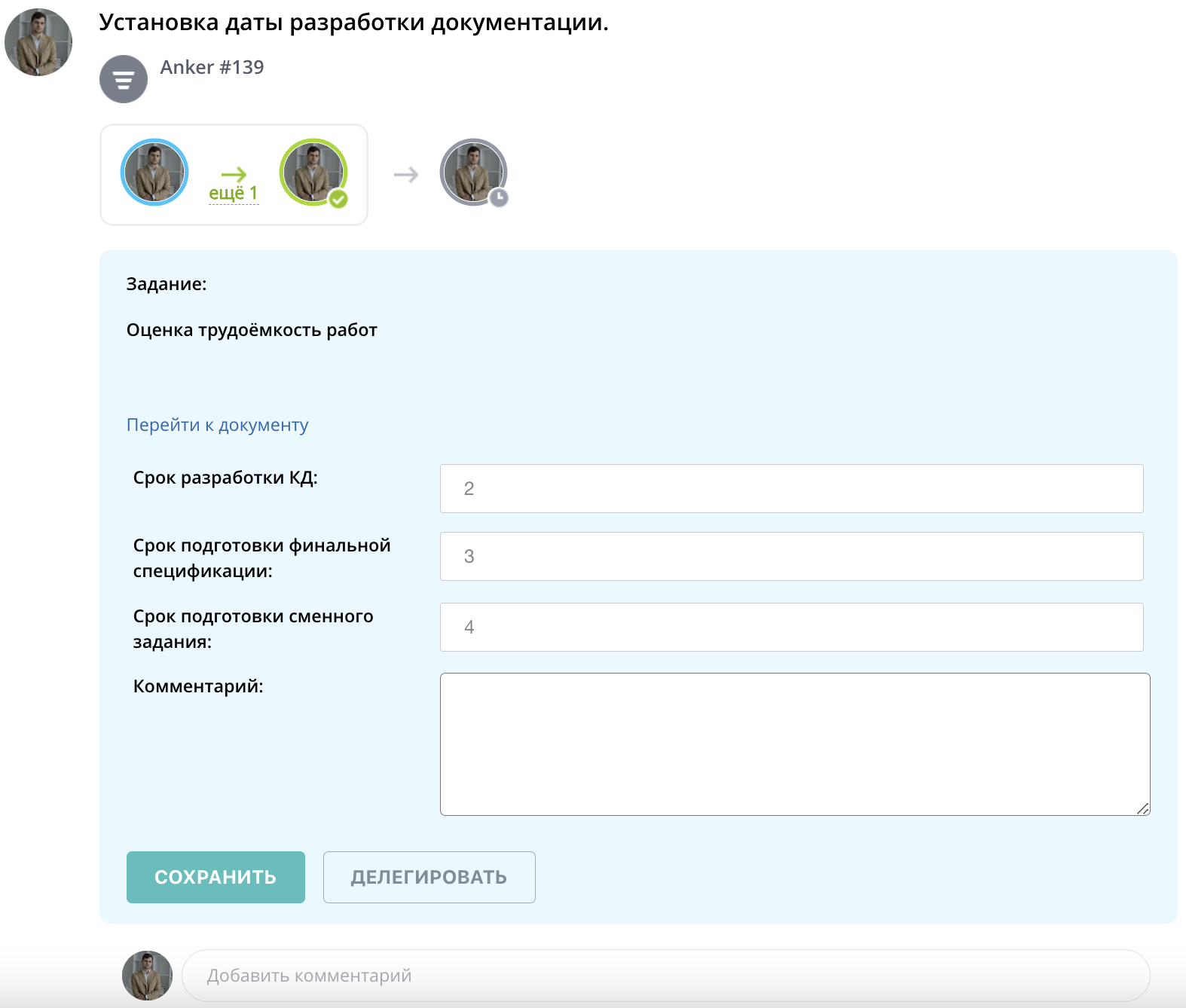The width and height of the screenshot is (1186, 1008).
Task: Expand the 'ещё 1' hidden participants
Action: 234,193
